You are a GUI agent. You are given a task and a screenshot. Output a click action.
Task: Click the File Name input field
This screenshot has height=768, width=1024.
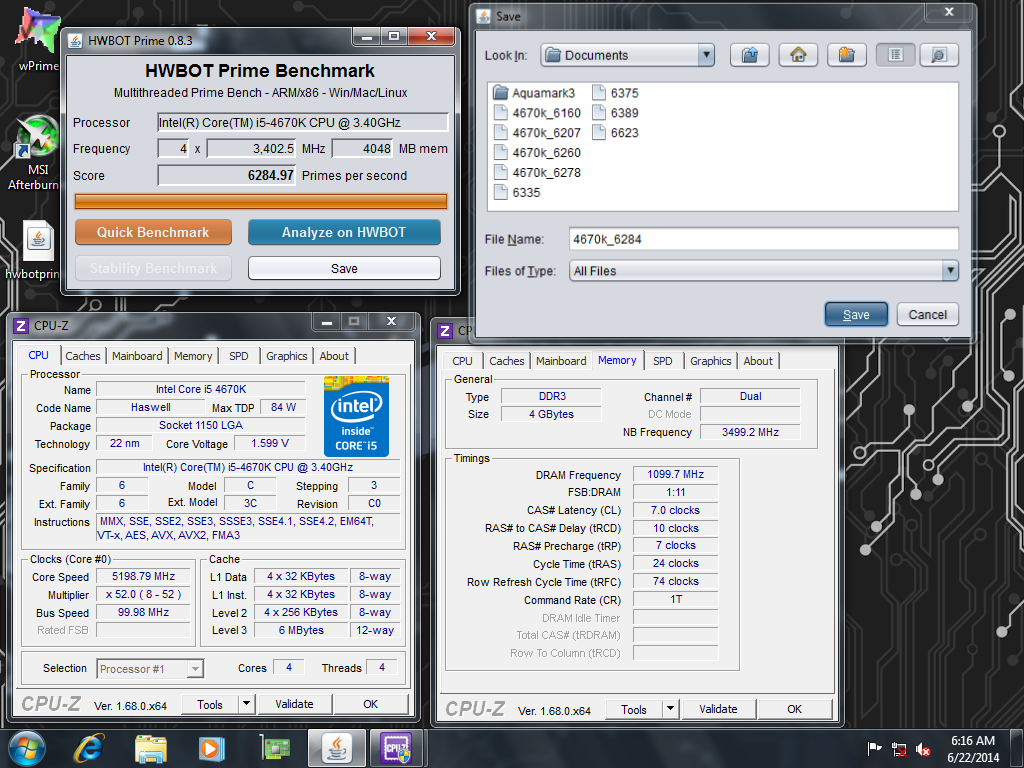point(763,239)
